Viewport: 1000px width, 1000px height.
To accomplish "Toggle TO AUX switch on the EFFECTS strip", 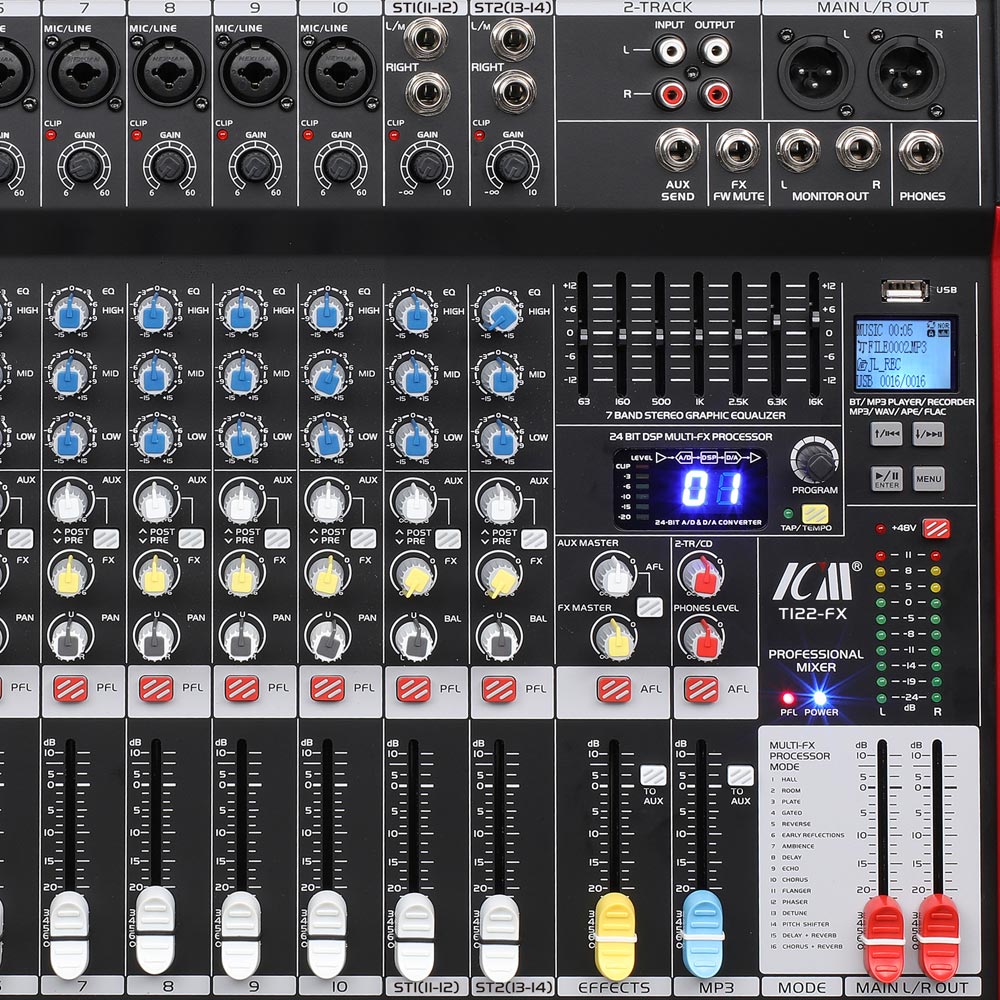I will point(653,775).
